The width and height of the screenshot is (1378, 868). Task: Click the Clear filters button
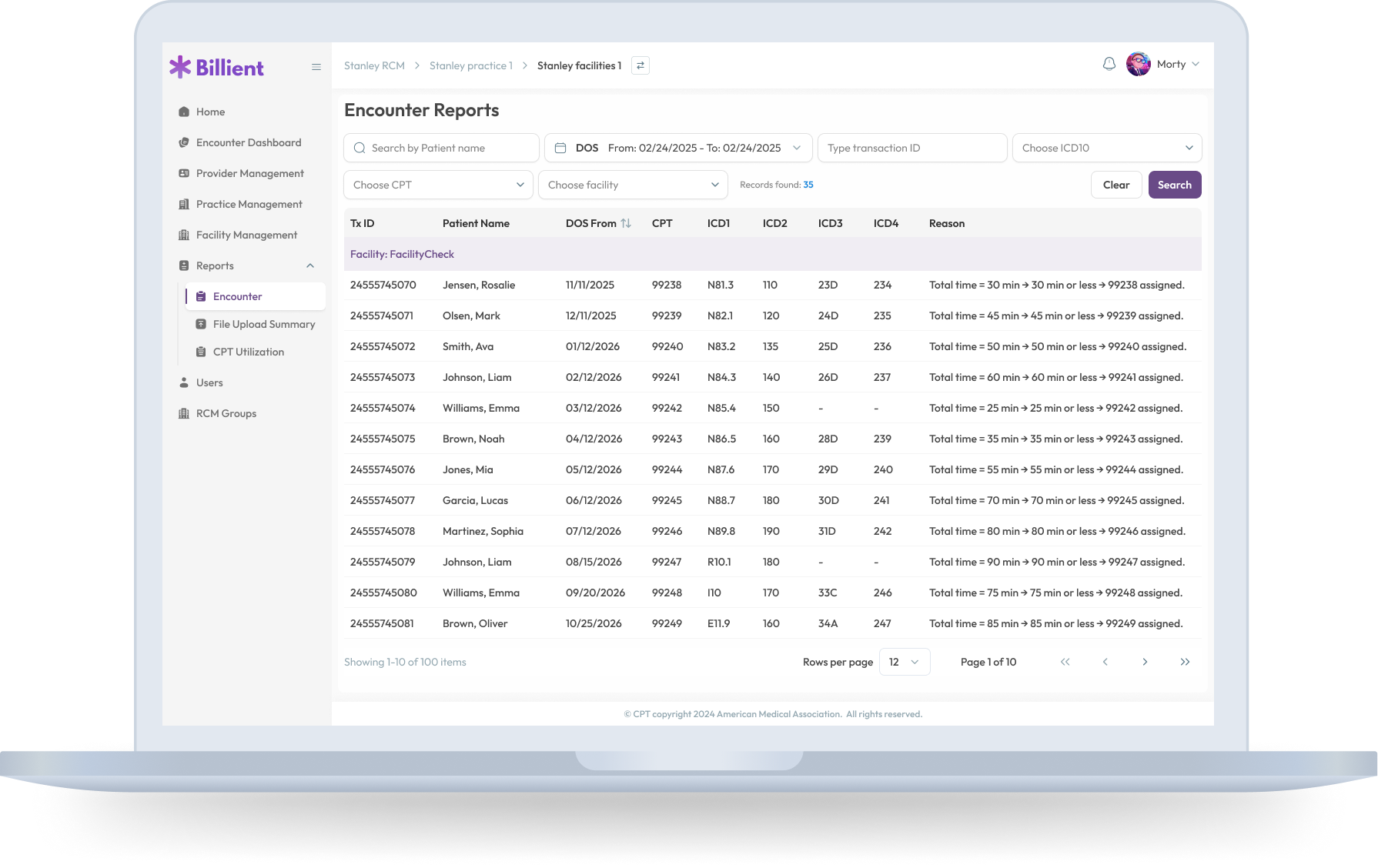1115,185
